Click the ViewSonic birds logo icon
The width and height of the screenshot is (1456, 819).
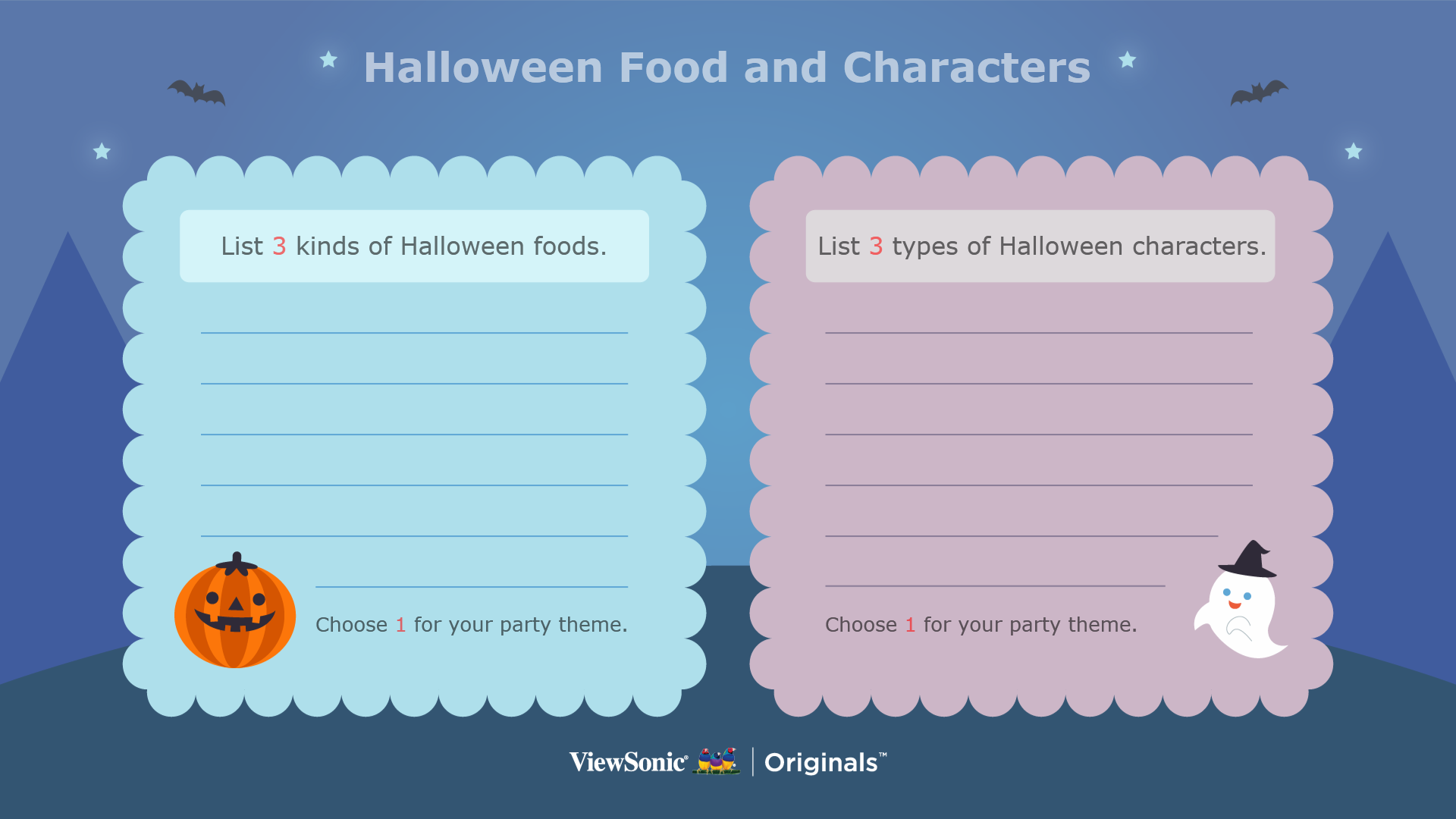coord(717,761)
